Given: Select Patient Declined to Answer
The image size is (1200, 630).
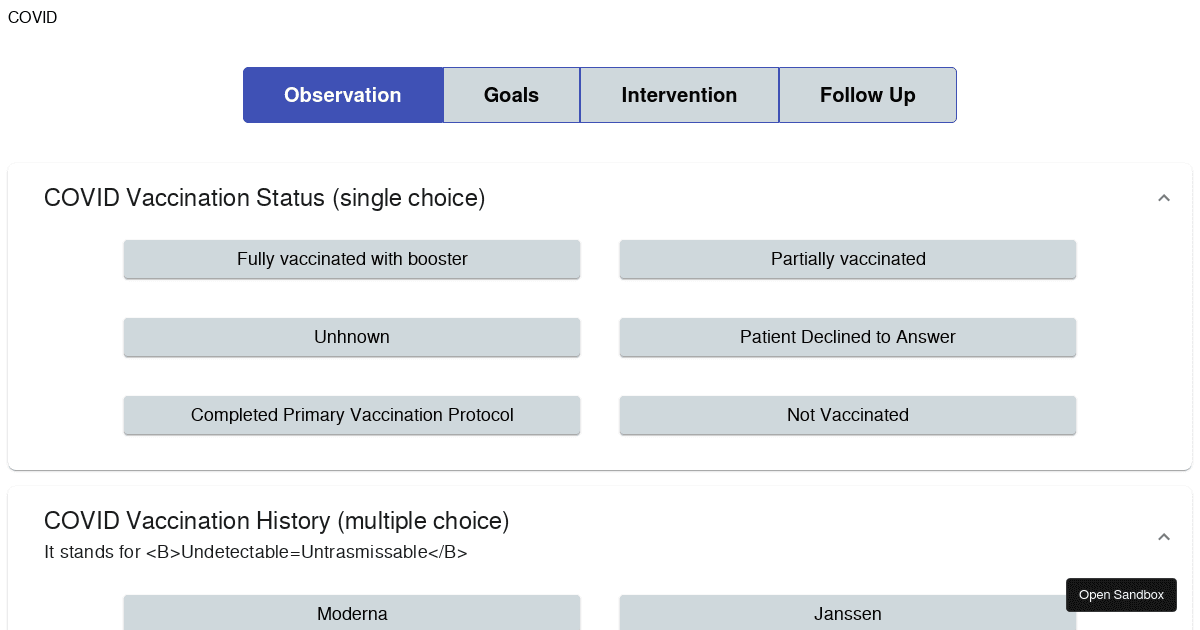Looking at the screenshot, I should coord(848,337).
